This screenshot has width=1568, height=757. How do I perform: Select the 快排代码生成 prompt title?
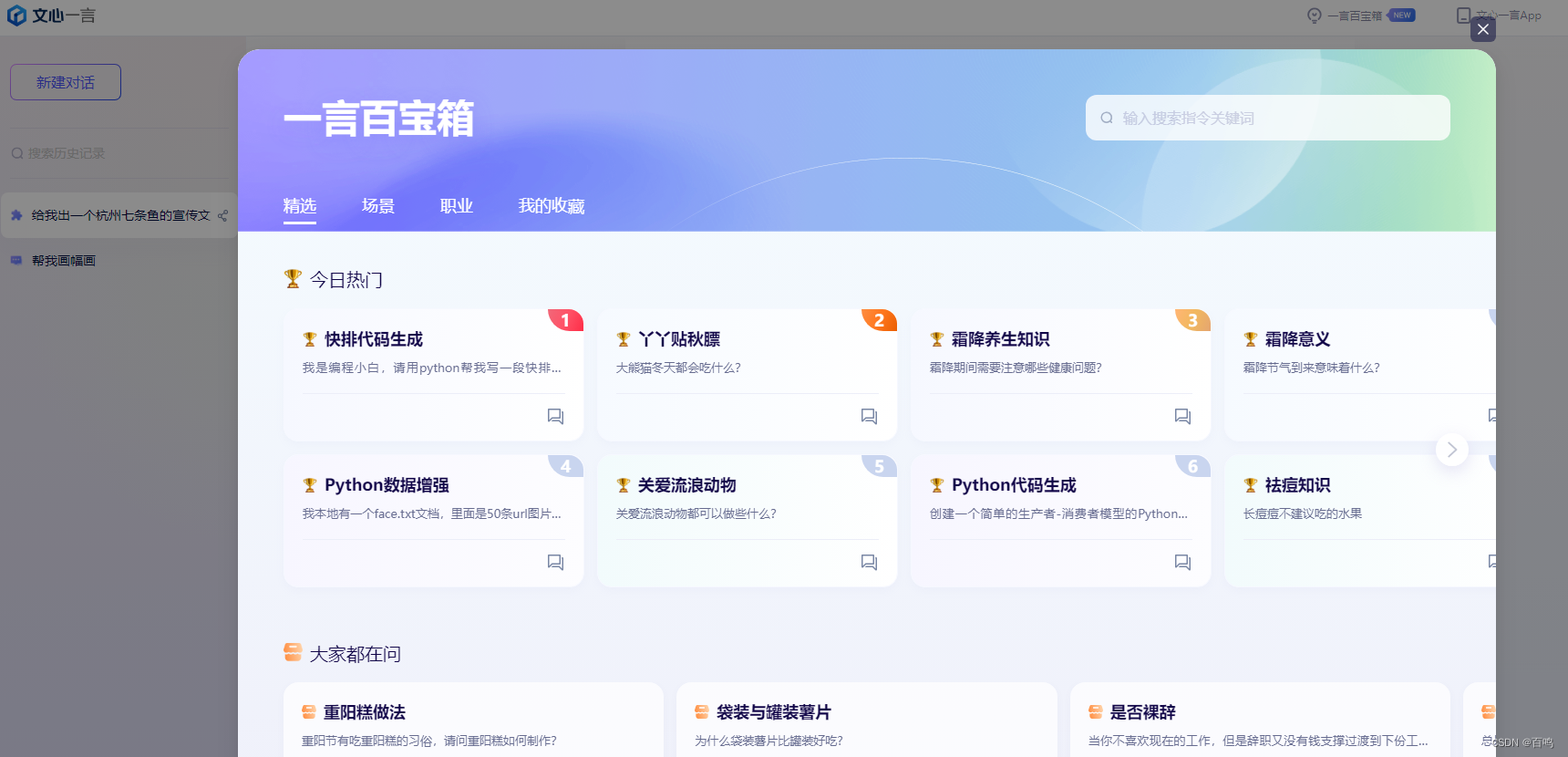pyautogui.click(x=374, y=339)
